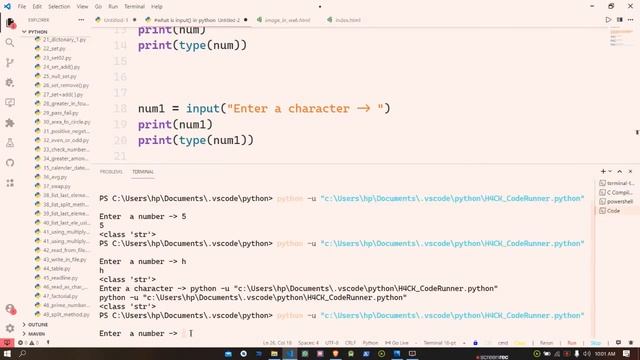Viewport: 640px width, 360px height.
Task: Open the Extensions view
Action: click(10, 123)
